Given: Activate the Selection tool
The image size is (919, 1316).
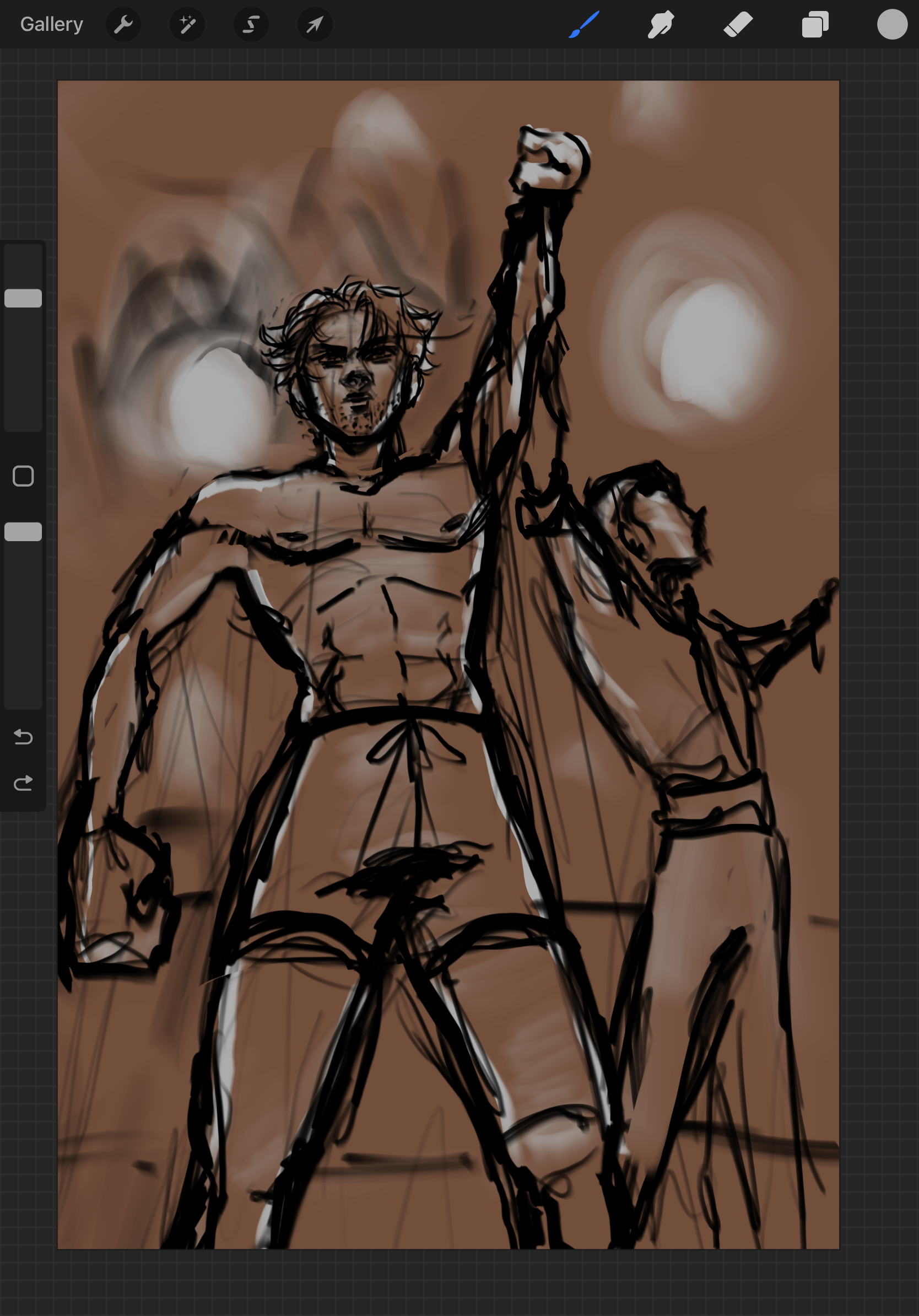Looking at the screenshot, I should click(251, 24).
